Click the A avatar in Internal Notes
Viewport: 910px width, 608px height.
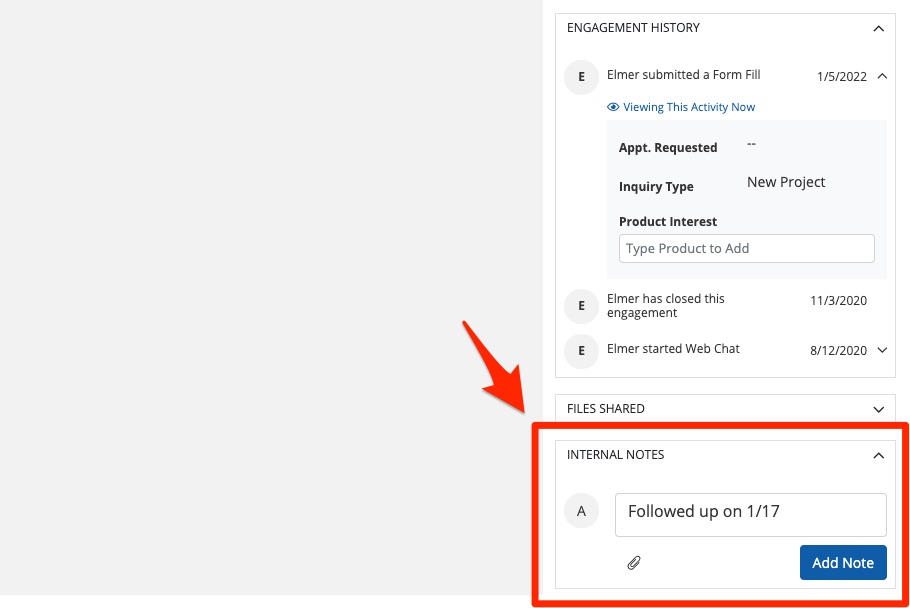pos(581,512)
